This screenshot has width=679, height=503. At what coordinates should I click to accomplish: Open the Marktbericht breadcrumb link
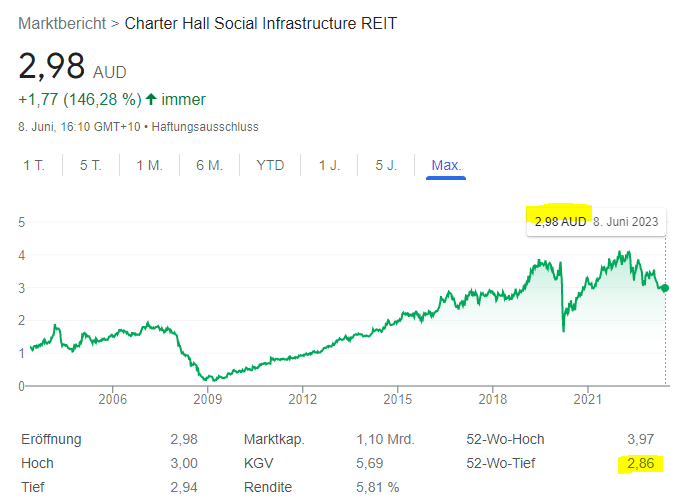[61, 23]
